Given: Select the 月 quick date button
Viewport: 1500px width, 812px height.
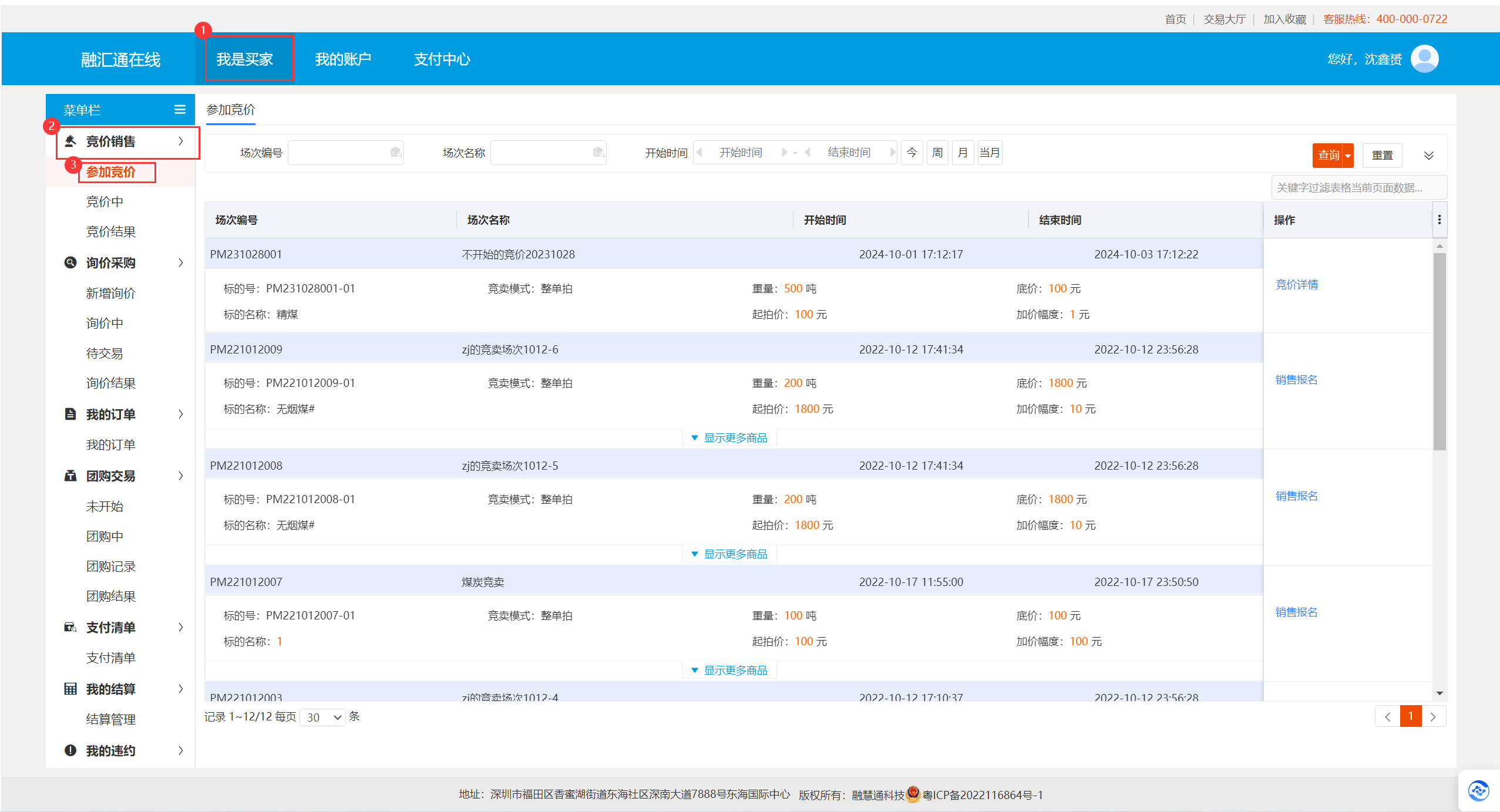Looking at the screenshot, I should tap(963, 153).
